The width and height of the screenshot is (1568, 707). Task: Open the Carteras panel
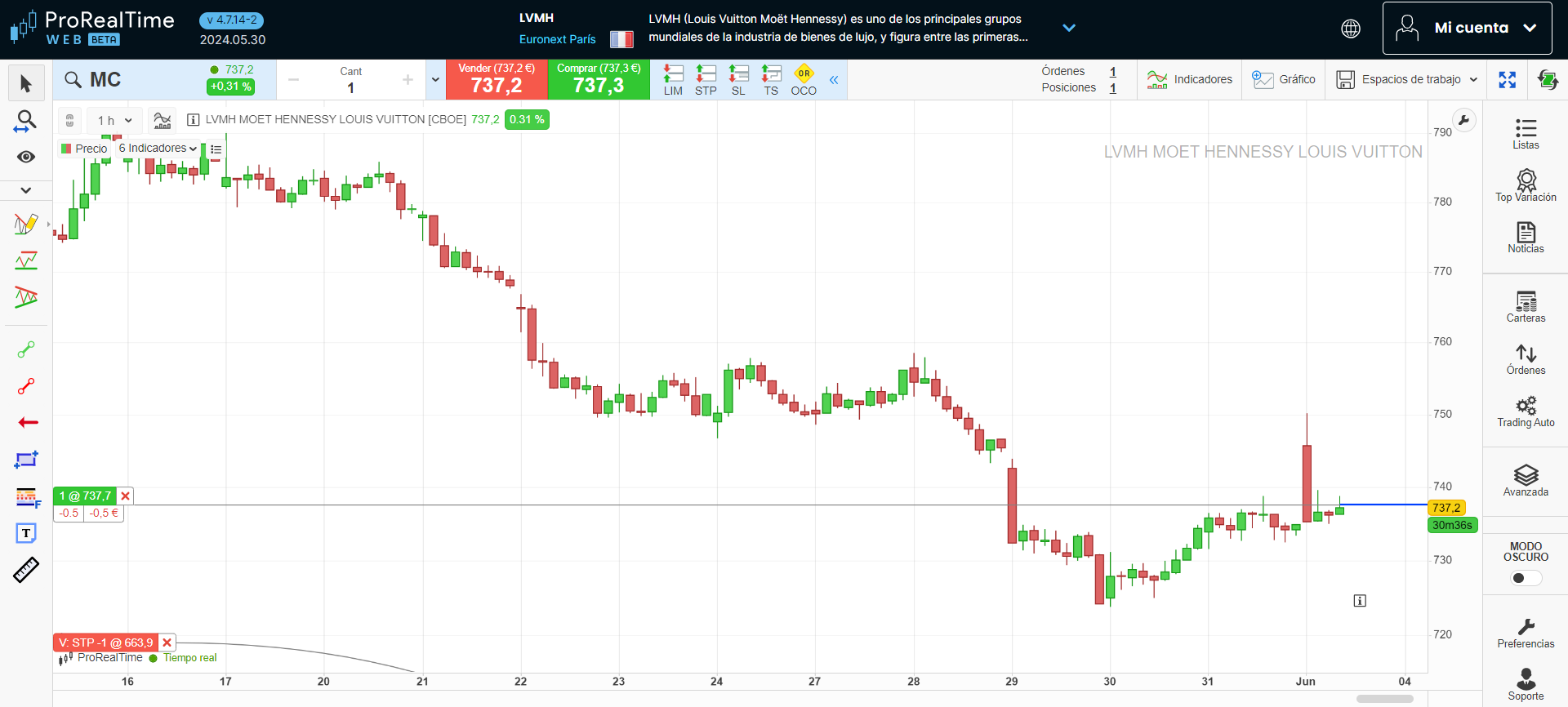pyautogui.click(x=1526, y=307)
